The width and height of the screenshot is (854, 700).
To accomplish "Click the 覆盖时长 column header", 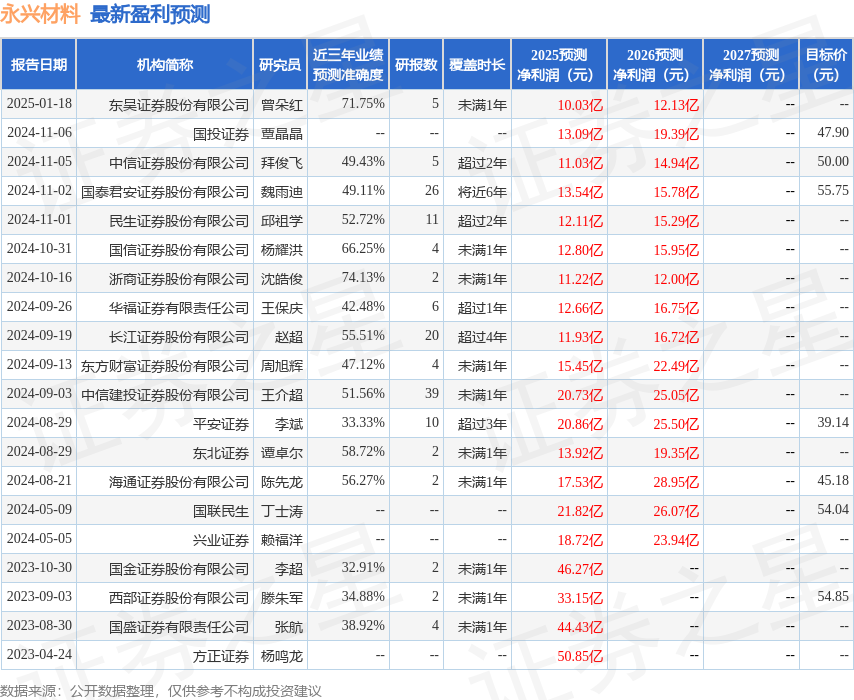I will tap(477, 64).
